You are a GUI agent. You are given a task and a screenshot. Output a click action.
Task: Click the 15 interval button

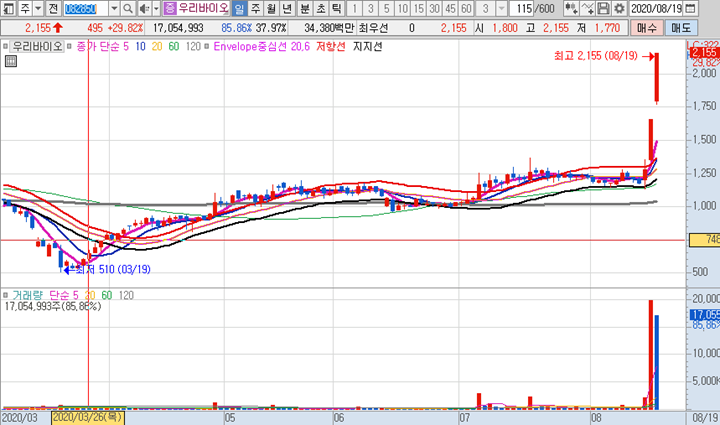(x=418, y=8)
